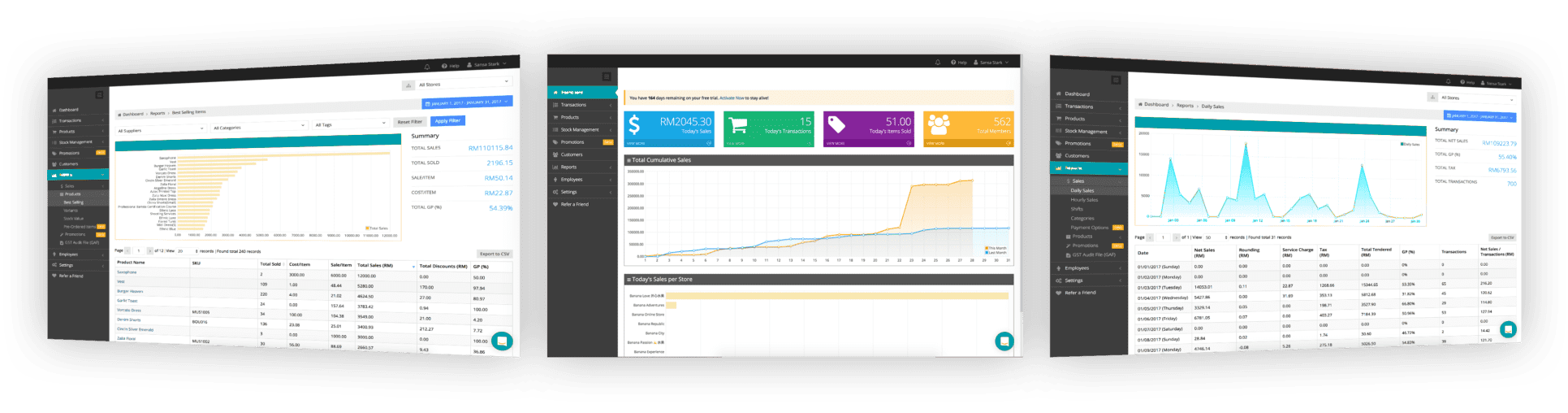Image resolution: width=1568 pixels, height=413 pixels.
Task: Click the store icon beside All Stores, right window
Action: (1432, 97)
